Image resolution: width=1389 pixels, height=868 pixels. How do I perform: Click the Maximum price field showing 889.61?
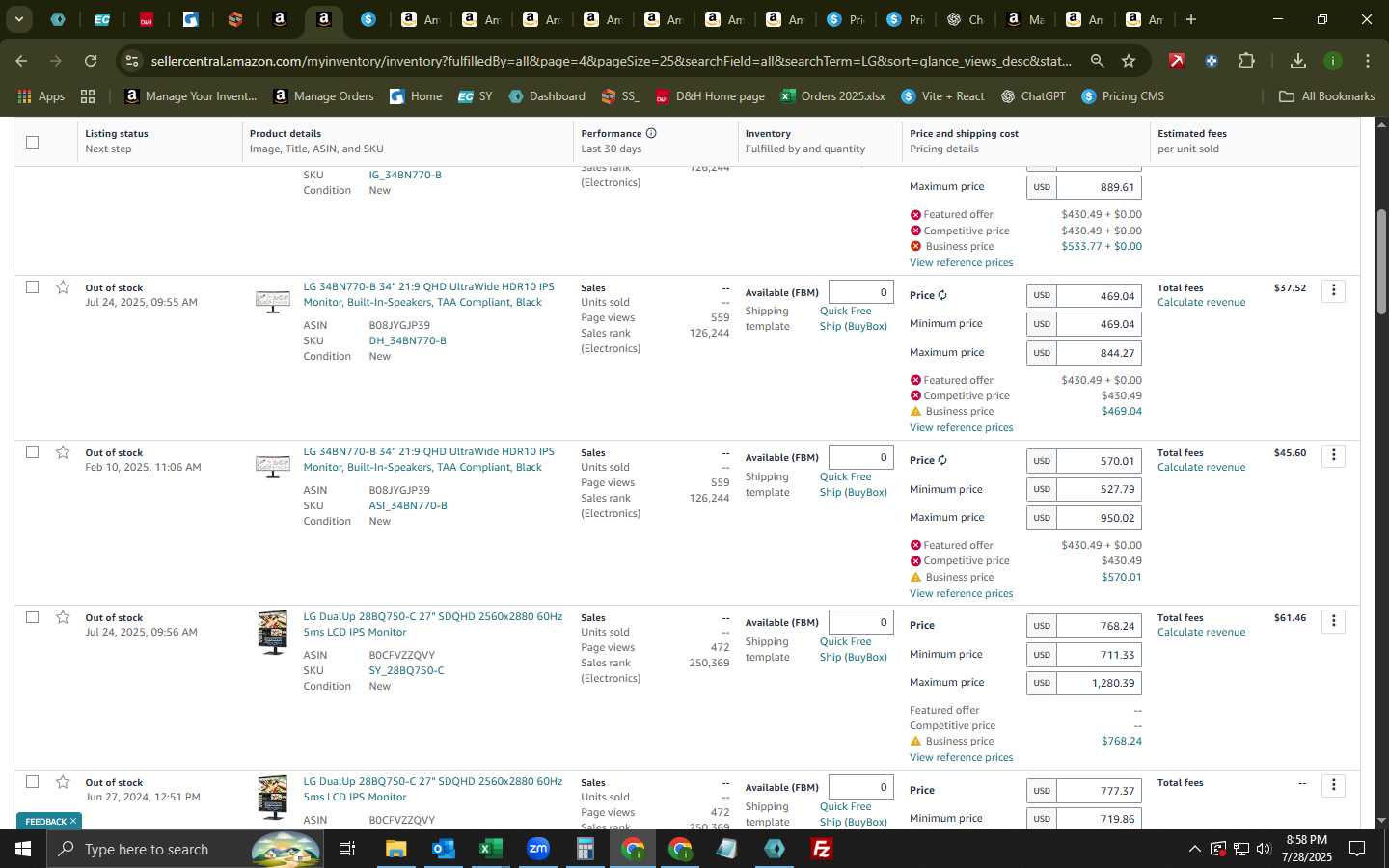coord(1099,187)
